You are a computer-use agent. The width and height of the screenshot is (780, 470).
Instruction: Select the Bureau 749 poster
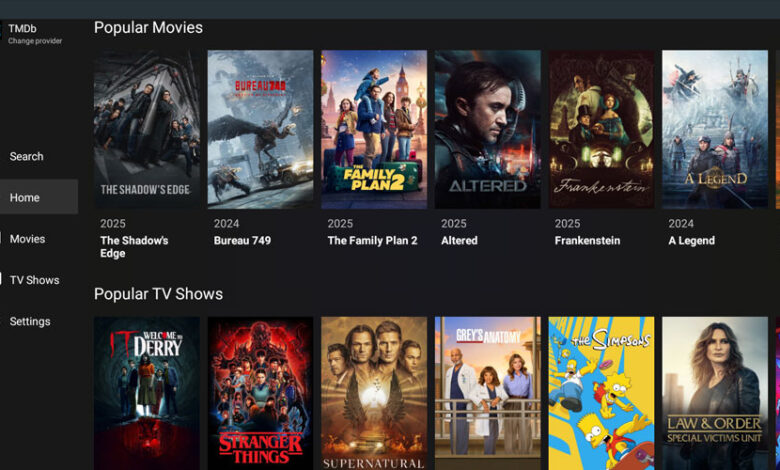pyautogui.click(x=260, y=129)
